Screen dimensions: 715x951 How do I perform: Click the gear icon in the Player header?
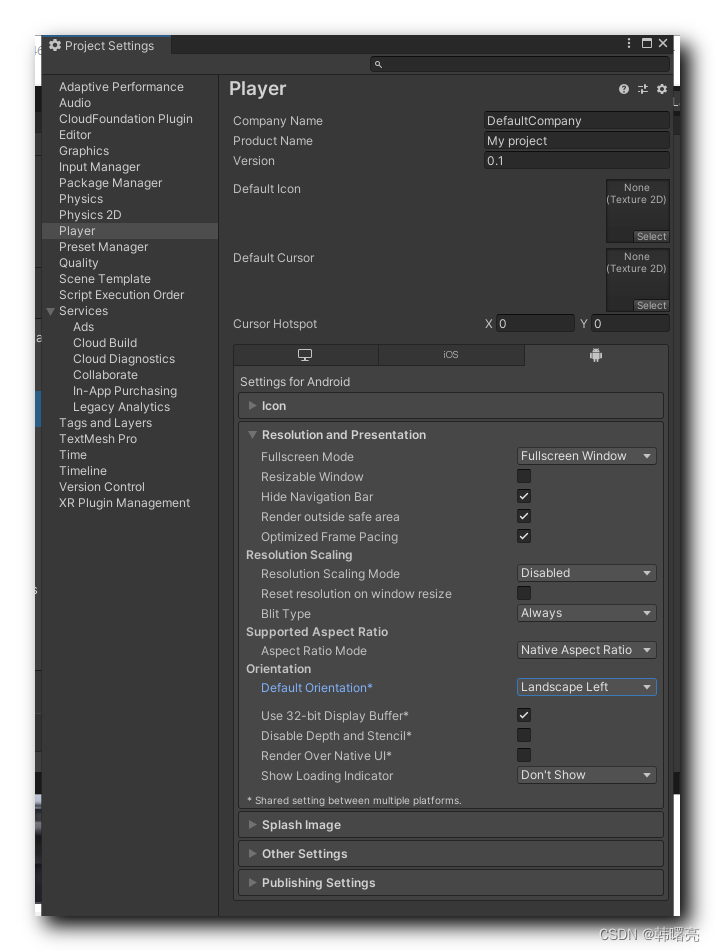click(661, 89)
